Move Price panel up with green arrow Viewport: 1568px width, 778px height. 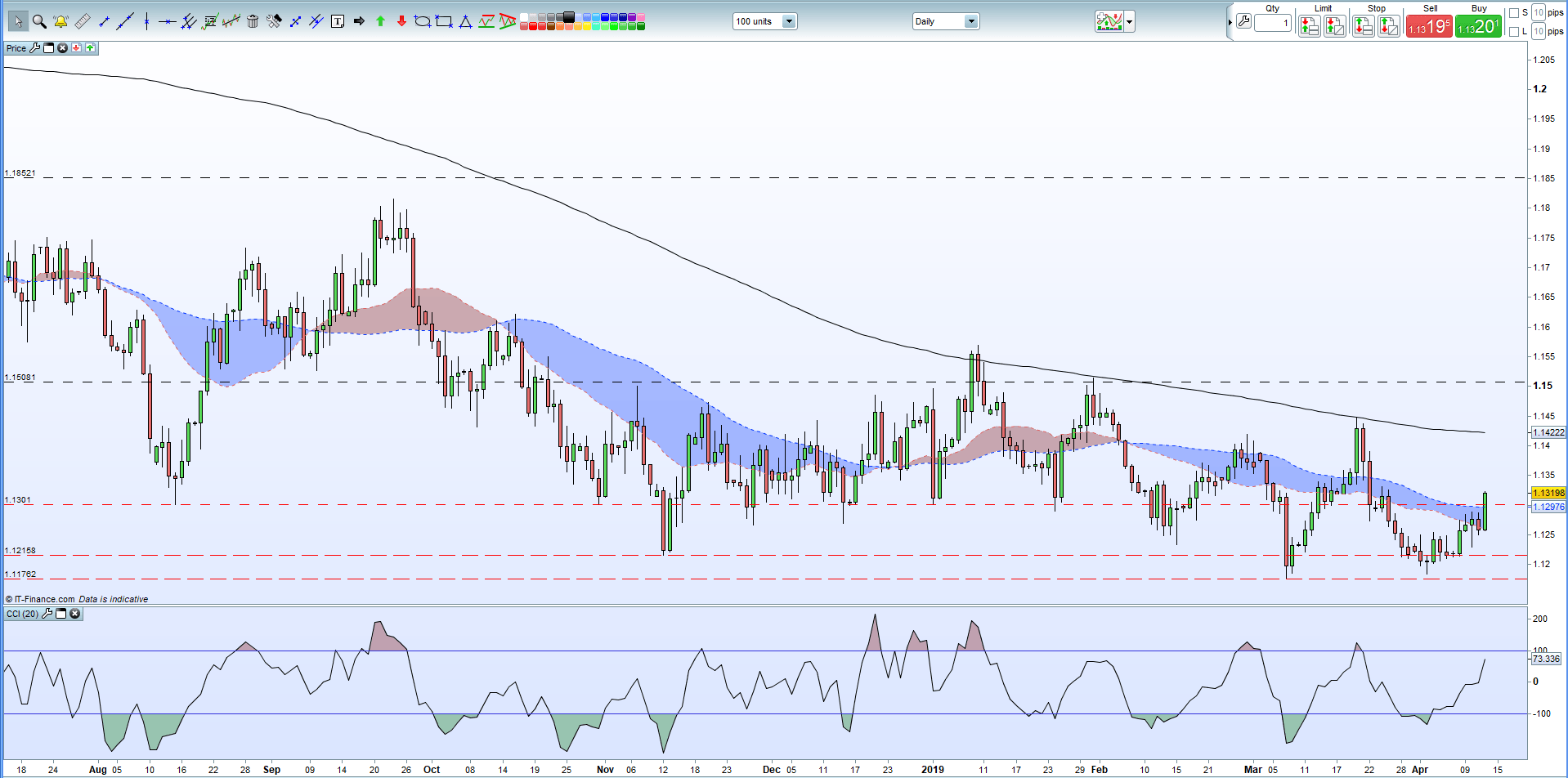click(x=90, y=48)
